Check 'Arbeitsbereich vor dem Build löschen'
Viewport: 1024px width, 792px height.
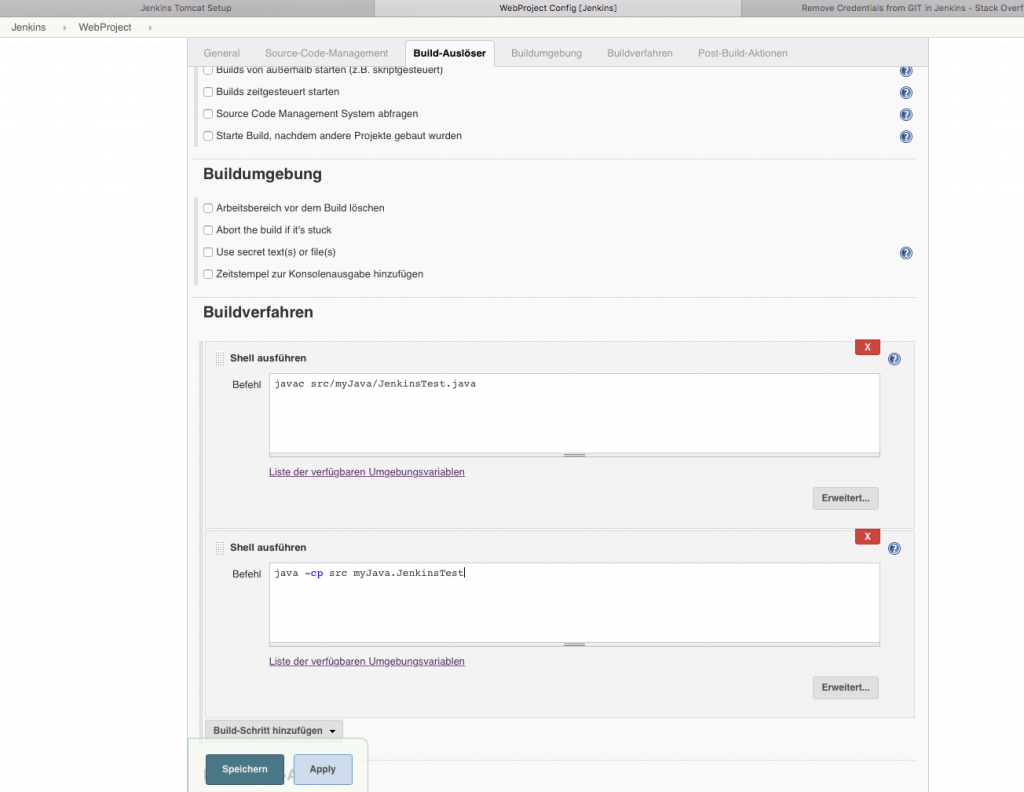click(x=208, y=208)
